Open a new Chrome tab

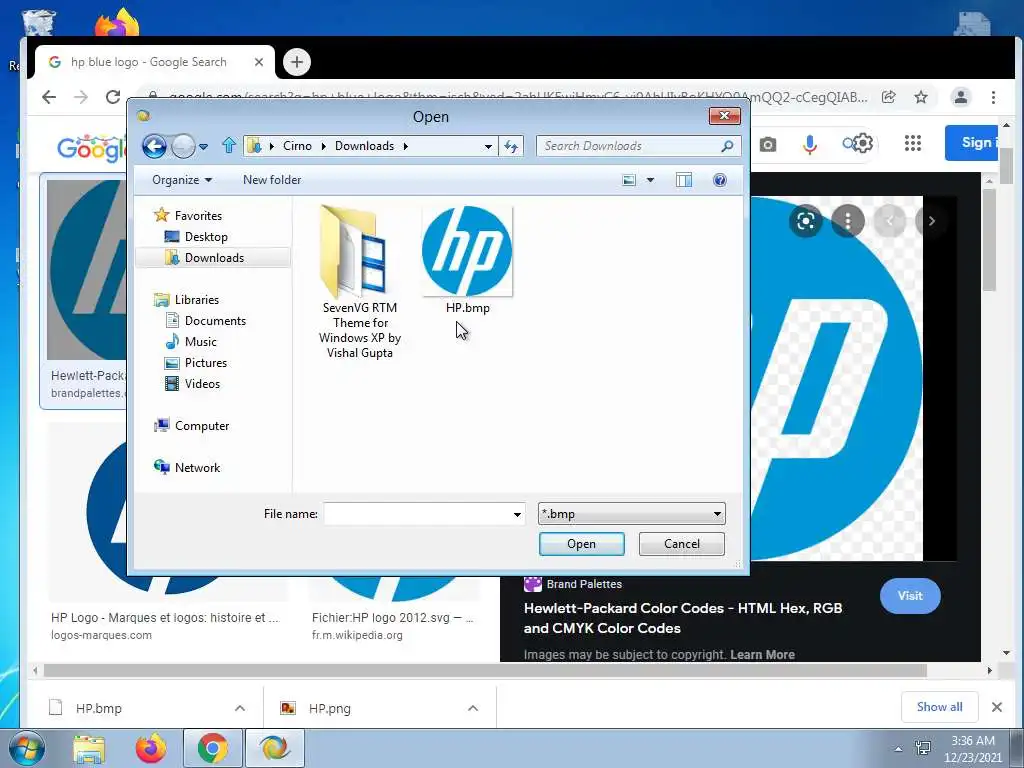pos(296,62)
